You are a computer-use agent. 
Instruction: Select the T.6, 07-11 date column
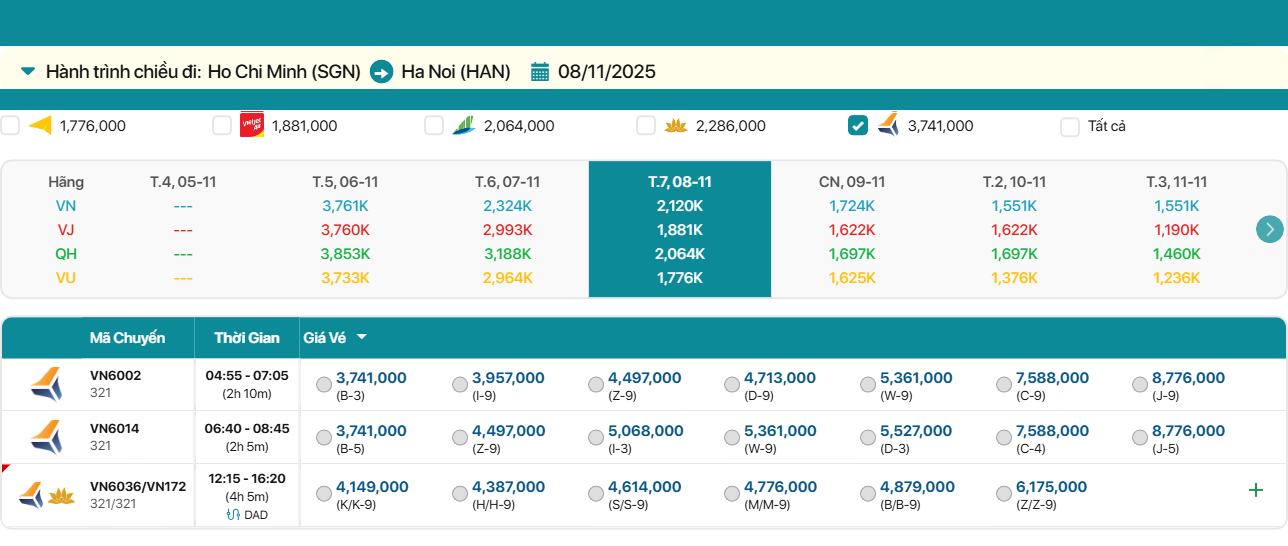[507, 182]
